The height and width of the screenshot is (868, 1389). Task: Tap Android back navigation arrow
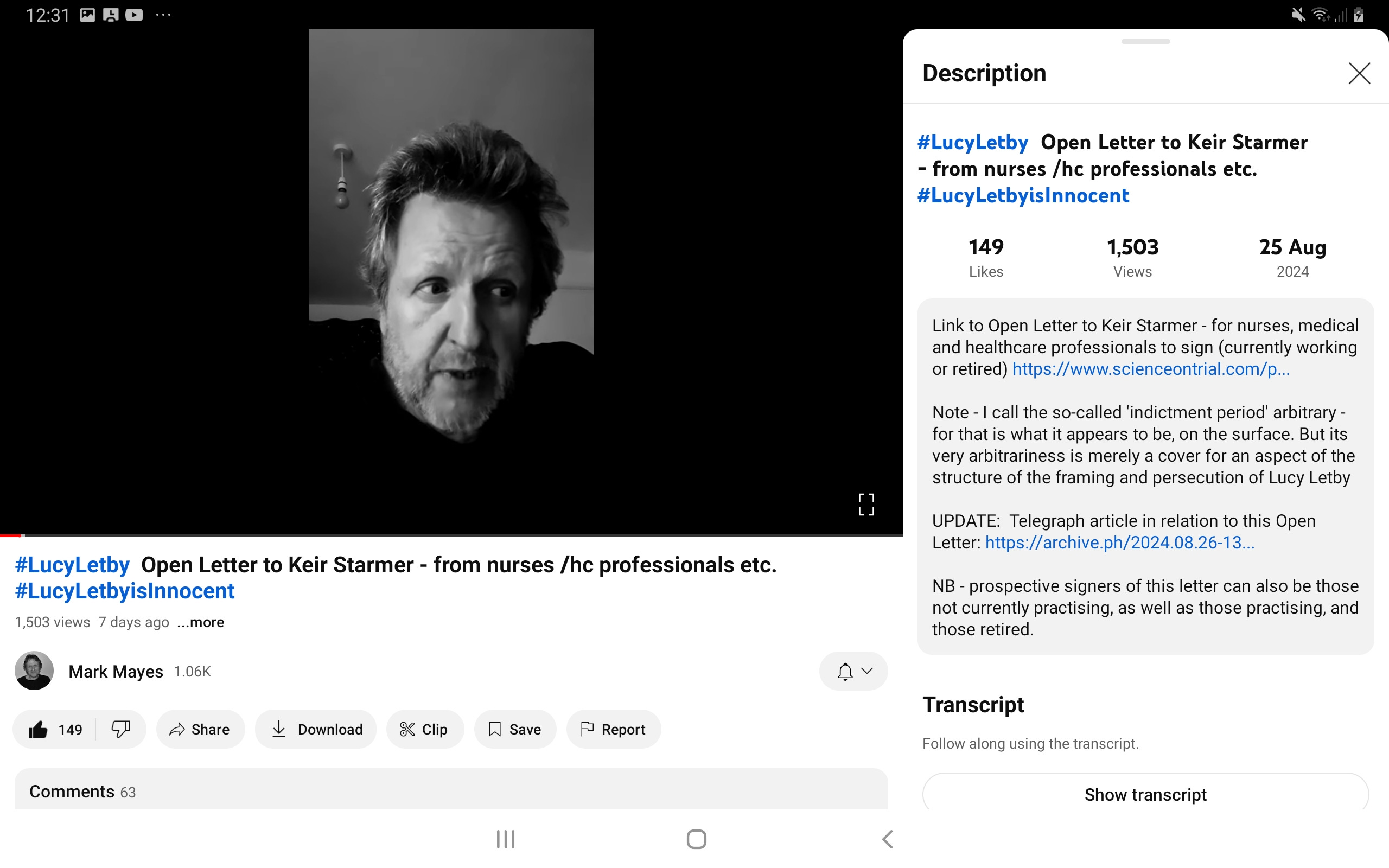[x=887, y=839]
